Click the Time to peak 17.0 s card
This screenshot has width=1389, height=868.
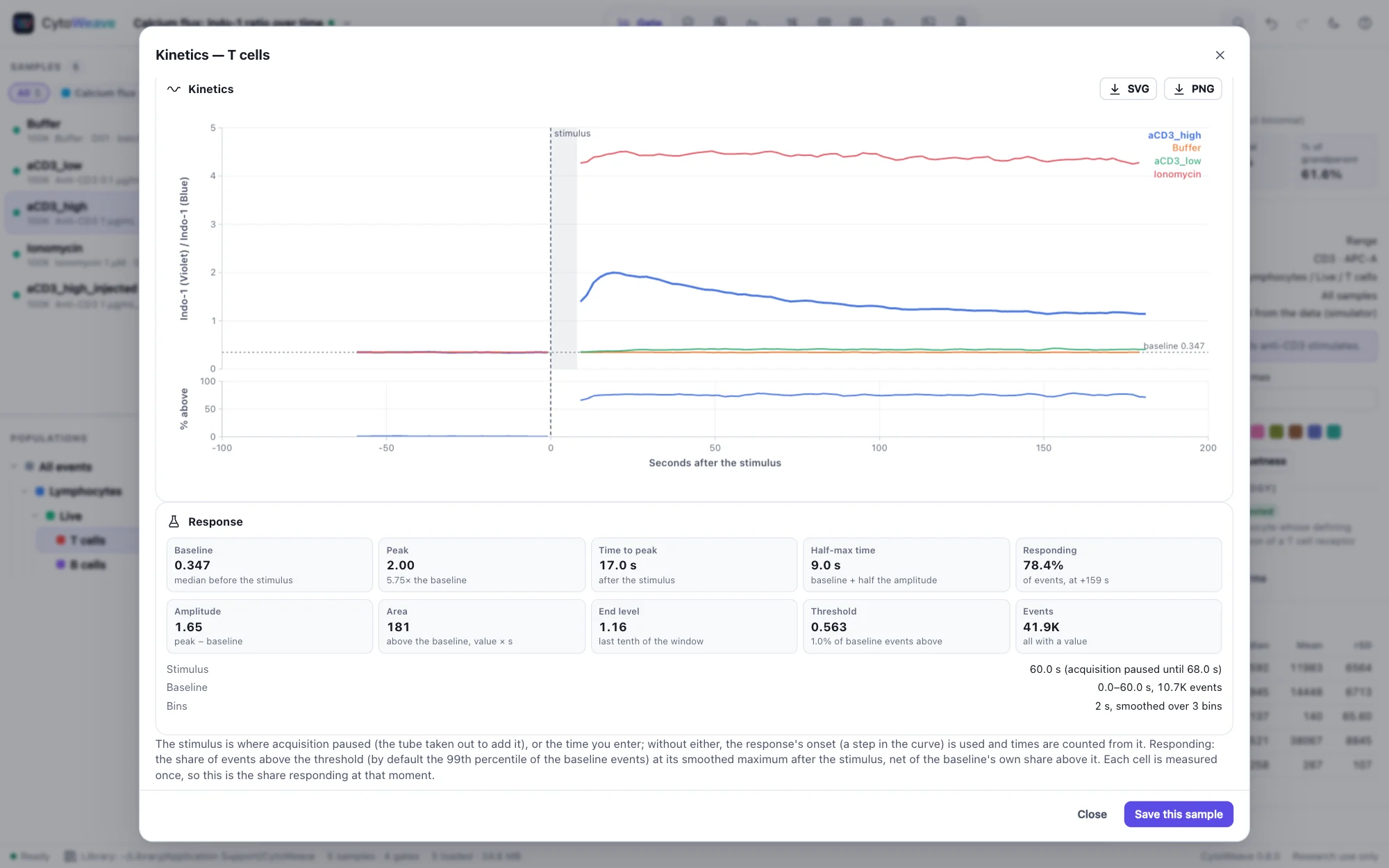tap(694, 565)
